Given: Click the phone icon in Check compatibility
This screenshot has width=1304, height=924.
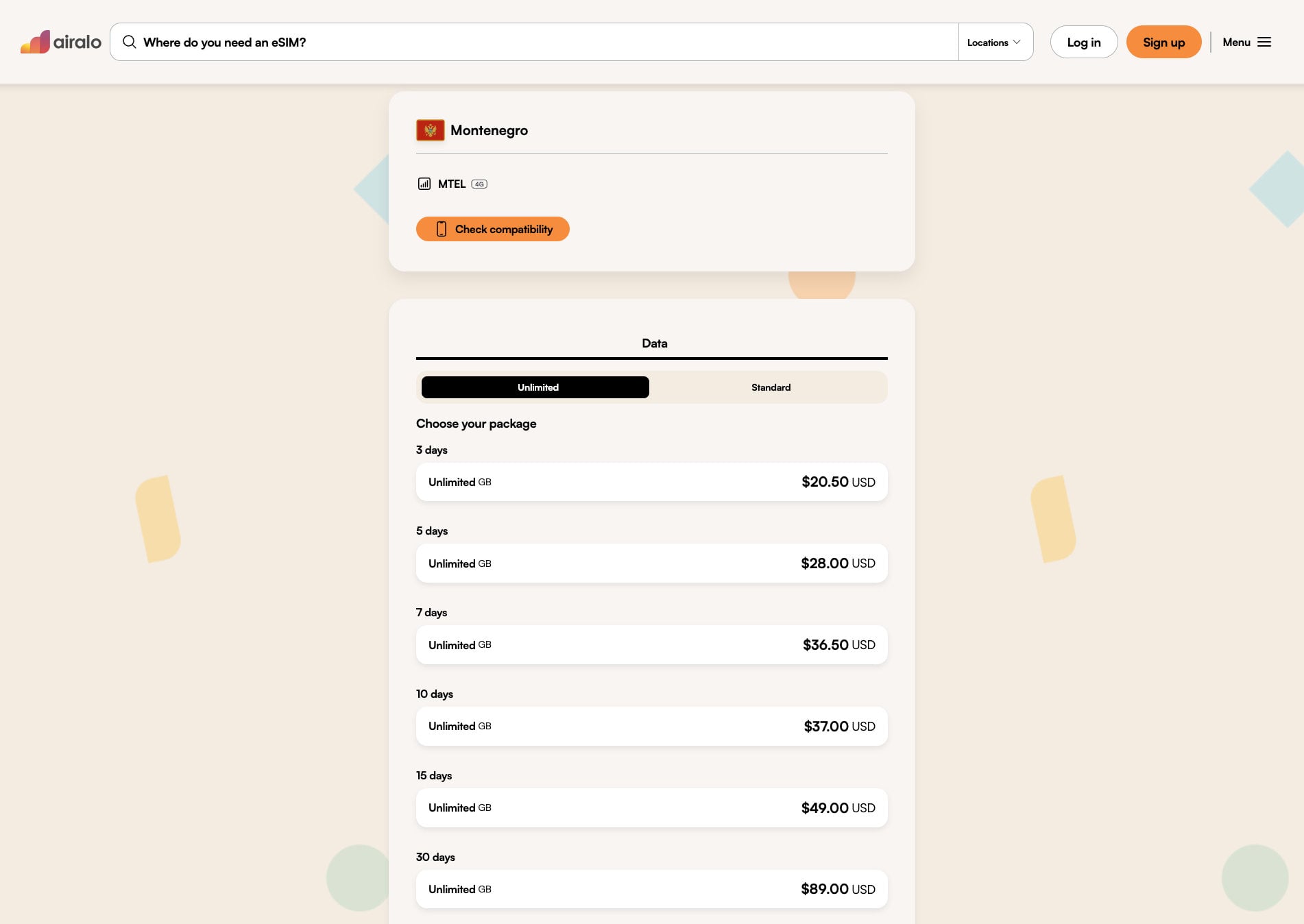Looking at the screenshot, I should point(442,229).
